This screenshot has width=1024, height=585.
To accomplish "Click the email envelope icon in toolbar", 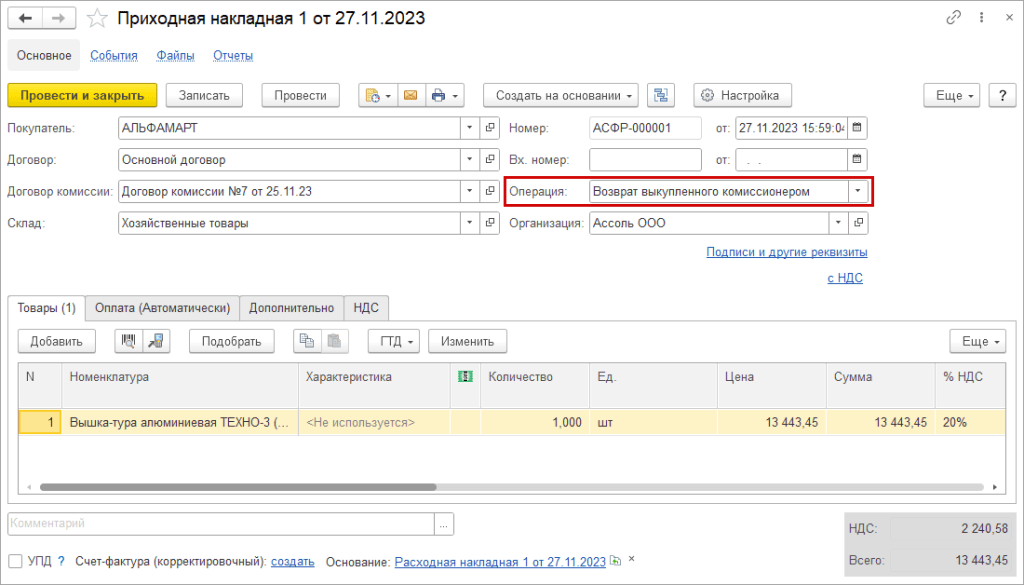I will pos(411,95).
